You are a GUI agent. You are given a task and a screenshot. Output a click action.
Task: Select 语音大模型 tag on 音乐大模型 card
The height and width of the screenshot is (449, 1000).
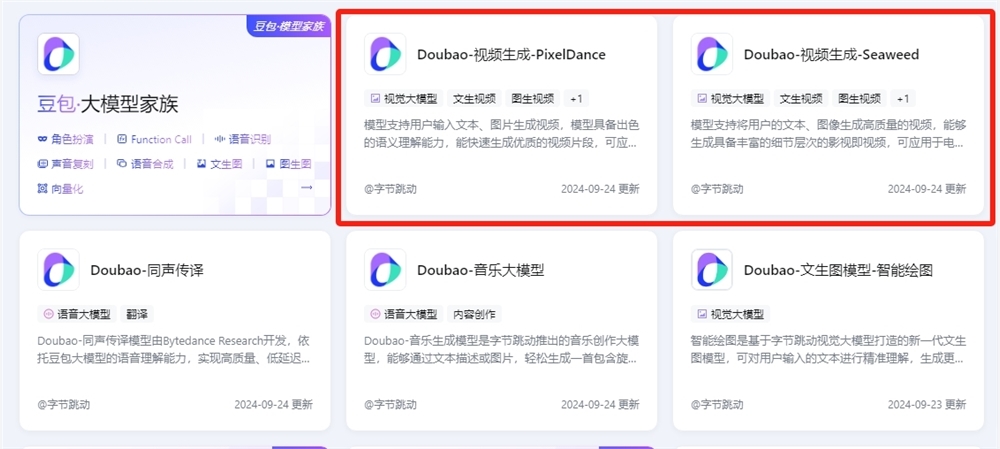(404, 314)
